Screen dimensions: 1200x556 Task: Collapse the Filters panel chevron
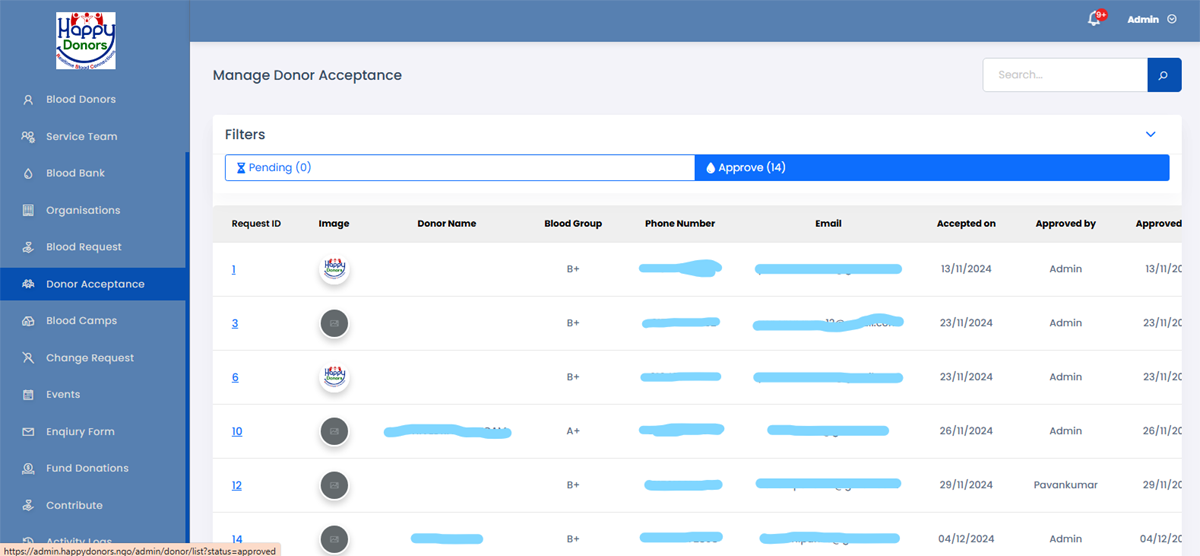(x=1150, y=134)
